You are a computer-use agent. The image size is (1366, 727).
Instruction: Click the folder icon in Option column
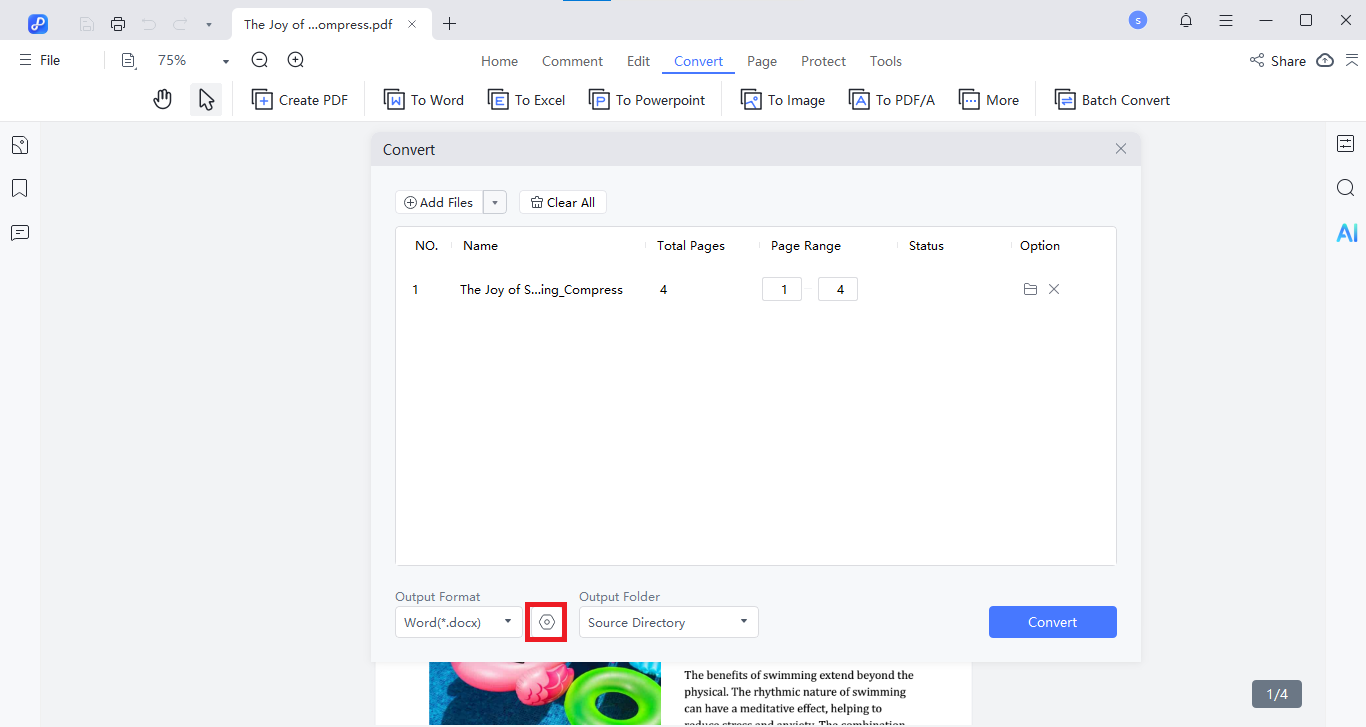[1030, 290]
